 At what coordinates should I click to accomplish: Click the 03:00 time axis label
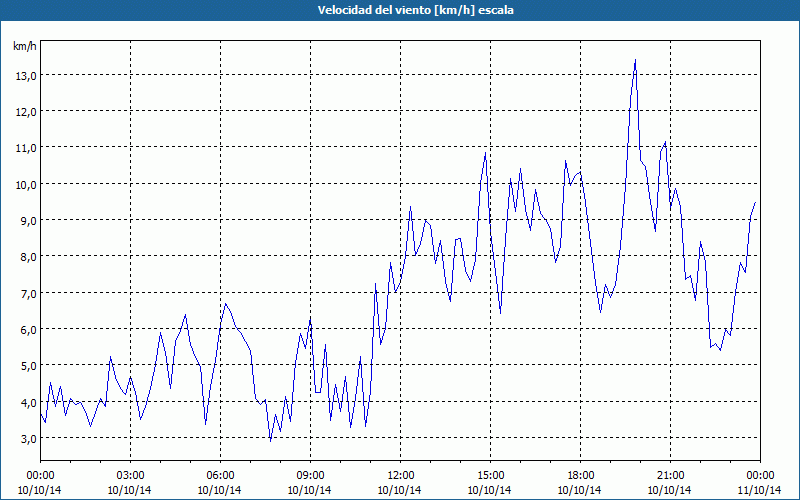point(130,475)
